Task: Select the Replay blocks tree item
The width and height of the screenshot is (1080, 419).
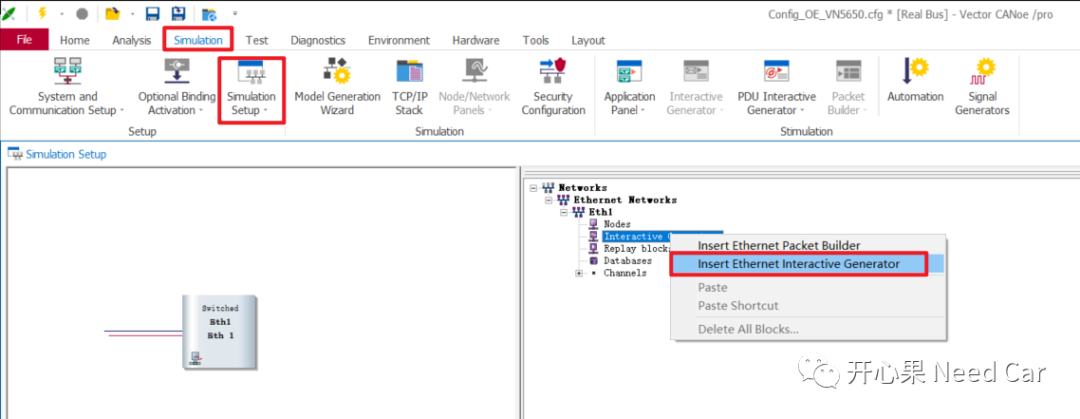Action: pos(636,249)
